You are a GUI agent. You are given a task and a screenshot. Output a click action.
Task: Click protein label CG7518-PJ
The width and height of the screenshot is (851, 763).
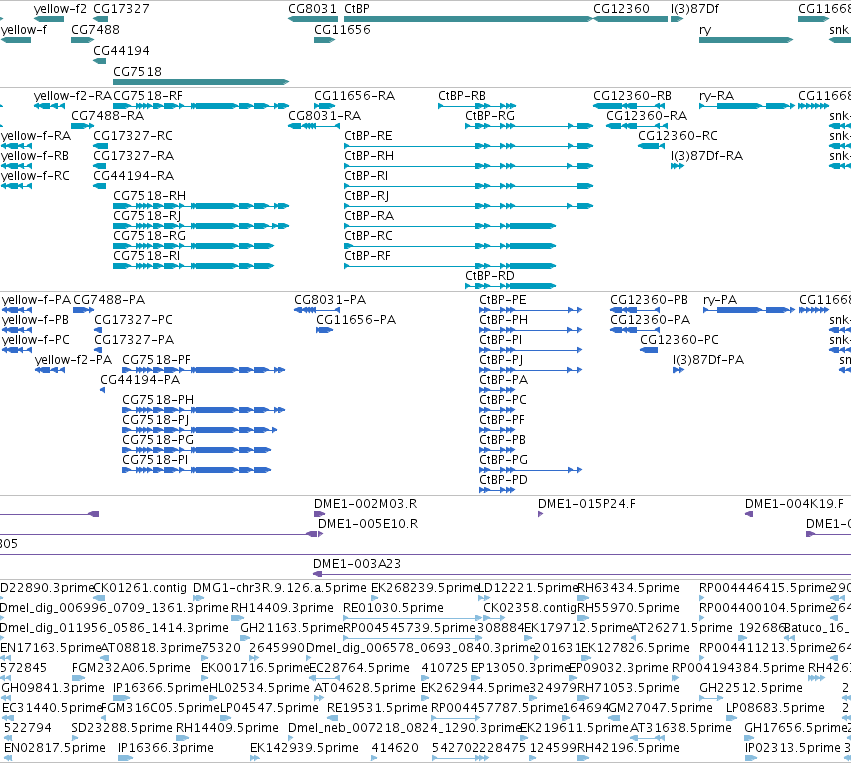(155, 419)
